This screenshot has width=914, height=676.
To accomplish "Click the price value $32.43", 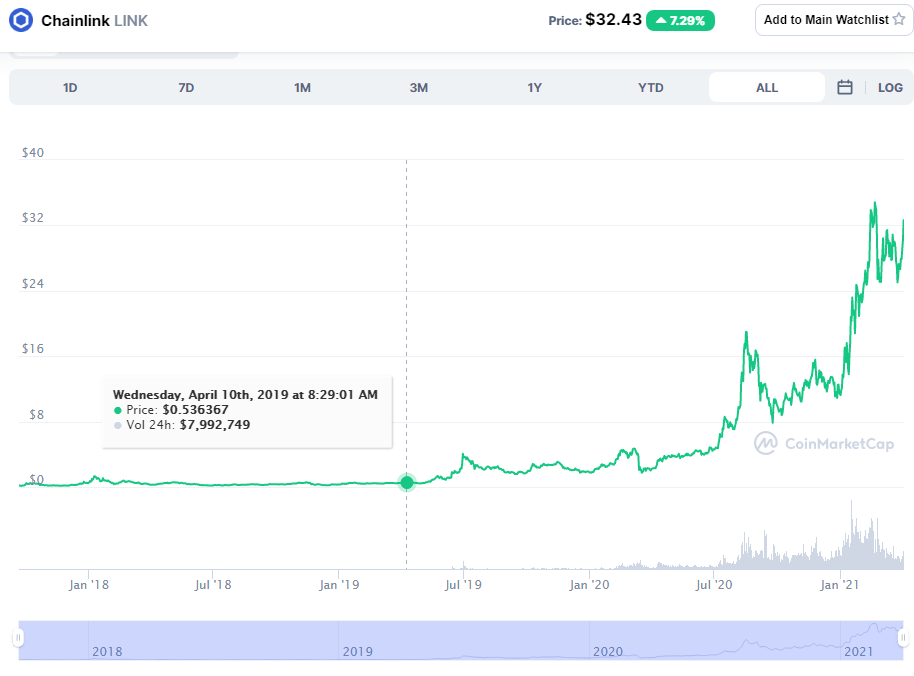I will (613, 20).
